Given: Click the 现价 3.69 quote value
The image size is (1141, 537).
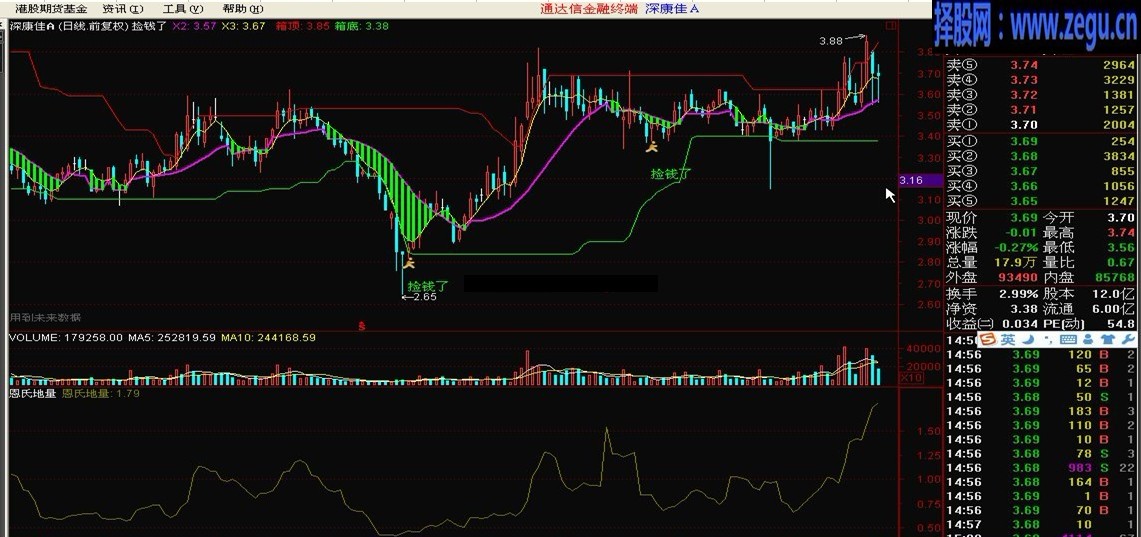Looking at the screenshot, I should tap(1024, 218).
